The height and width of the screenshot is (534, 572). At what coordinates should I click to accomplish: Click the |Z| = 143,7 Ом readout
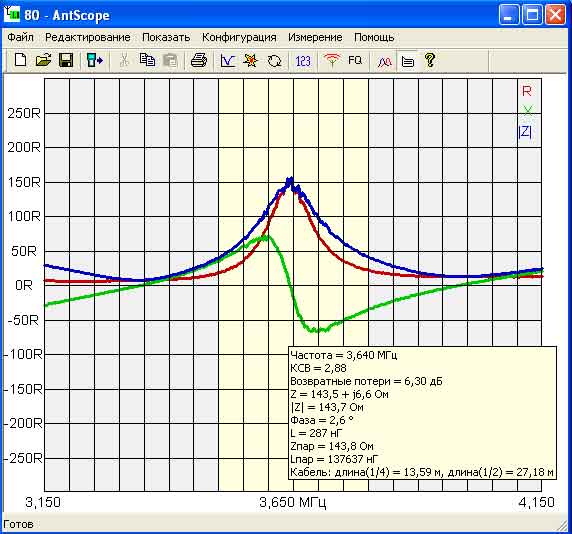click(327, 407)
